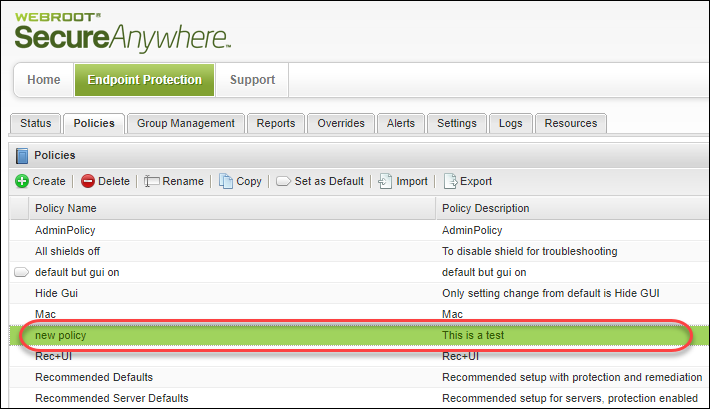Open the Alerts tab
The image size is (710, 409).
[x=401, y=123]
